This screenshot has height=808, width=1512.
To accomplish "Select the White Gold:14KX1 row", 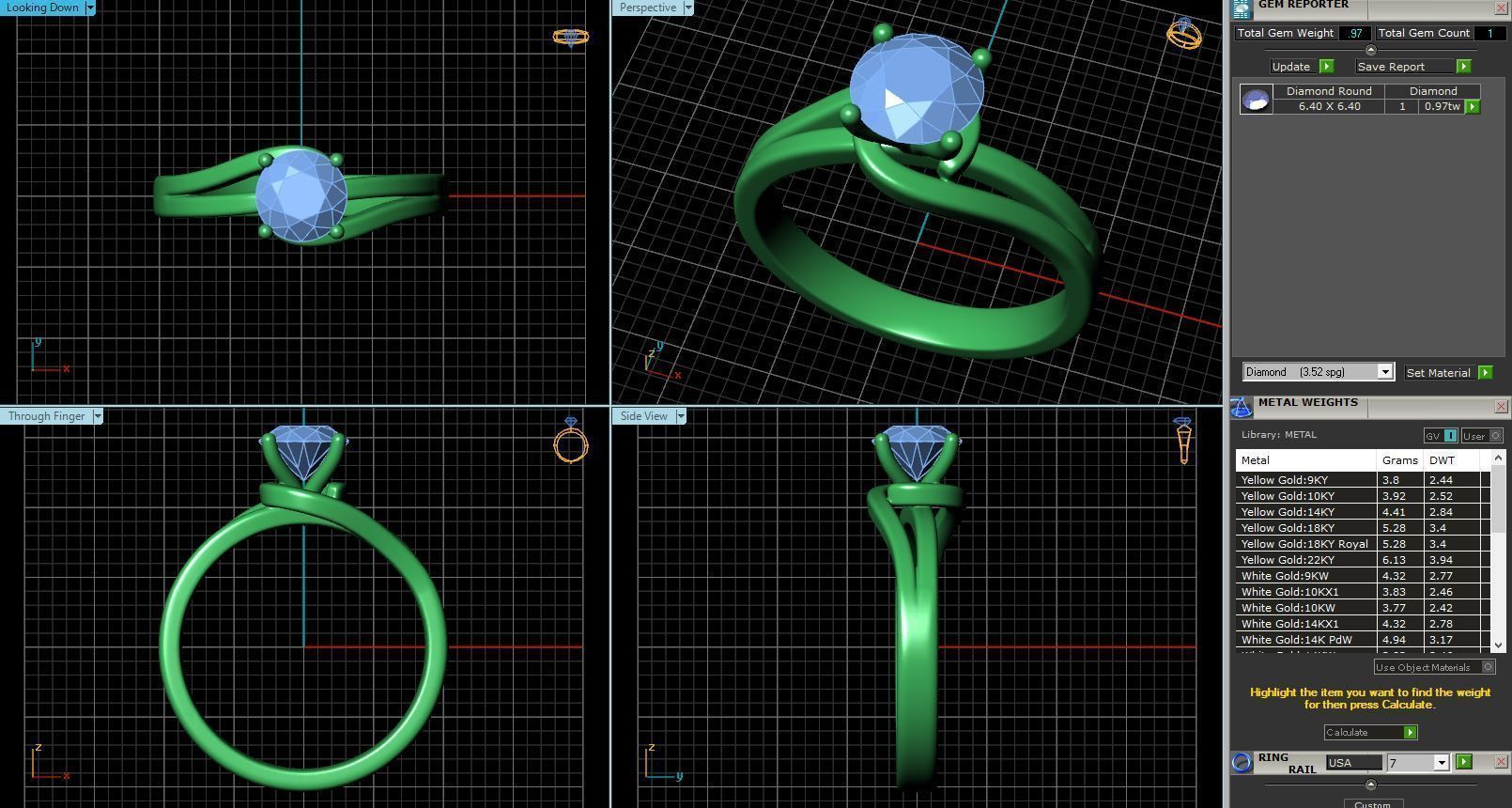I will pos(1363,624).
